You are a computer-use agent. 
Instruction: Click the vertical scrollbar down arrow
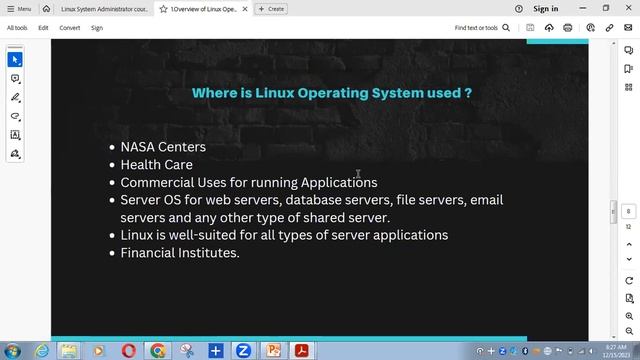(613, 338)
